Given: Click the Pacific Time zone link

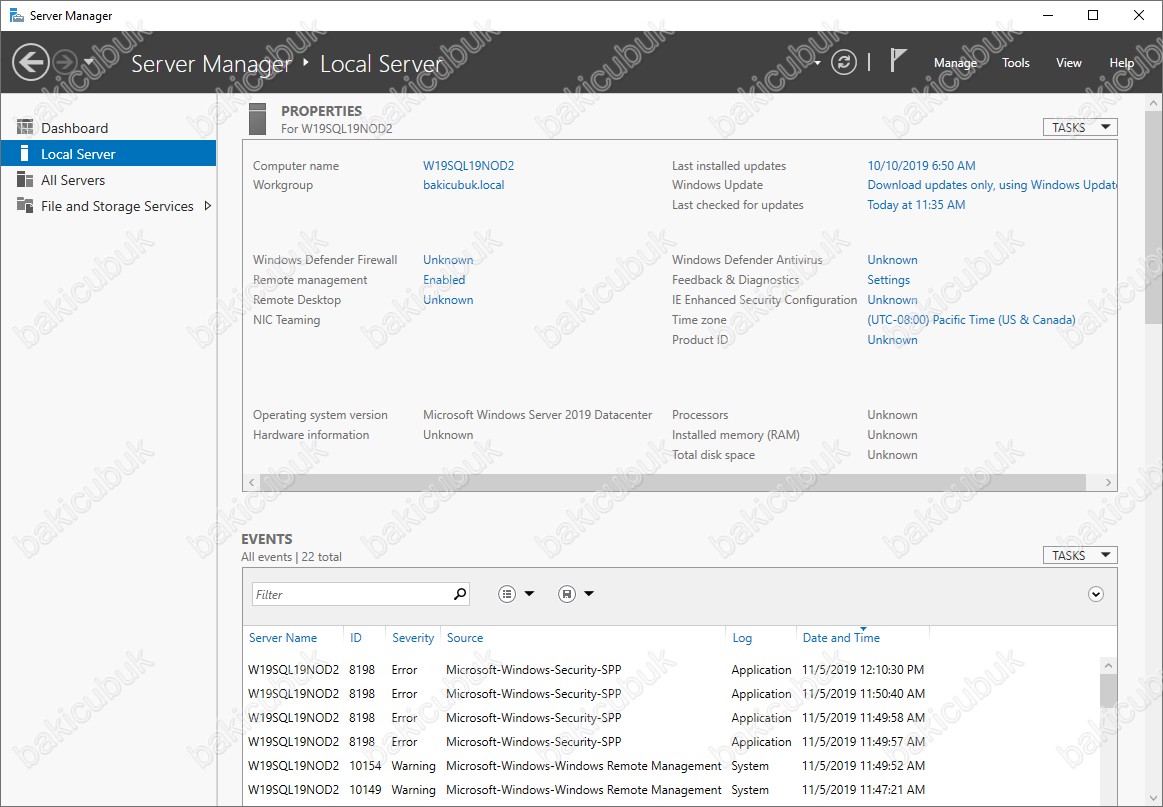Looking at the screenshot, I should click(x=972, y=320).
